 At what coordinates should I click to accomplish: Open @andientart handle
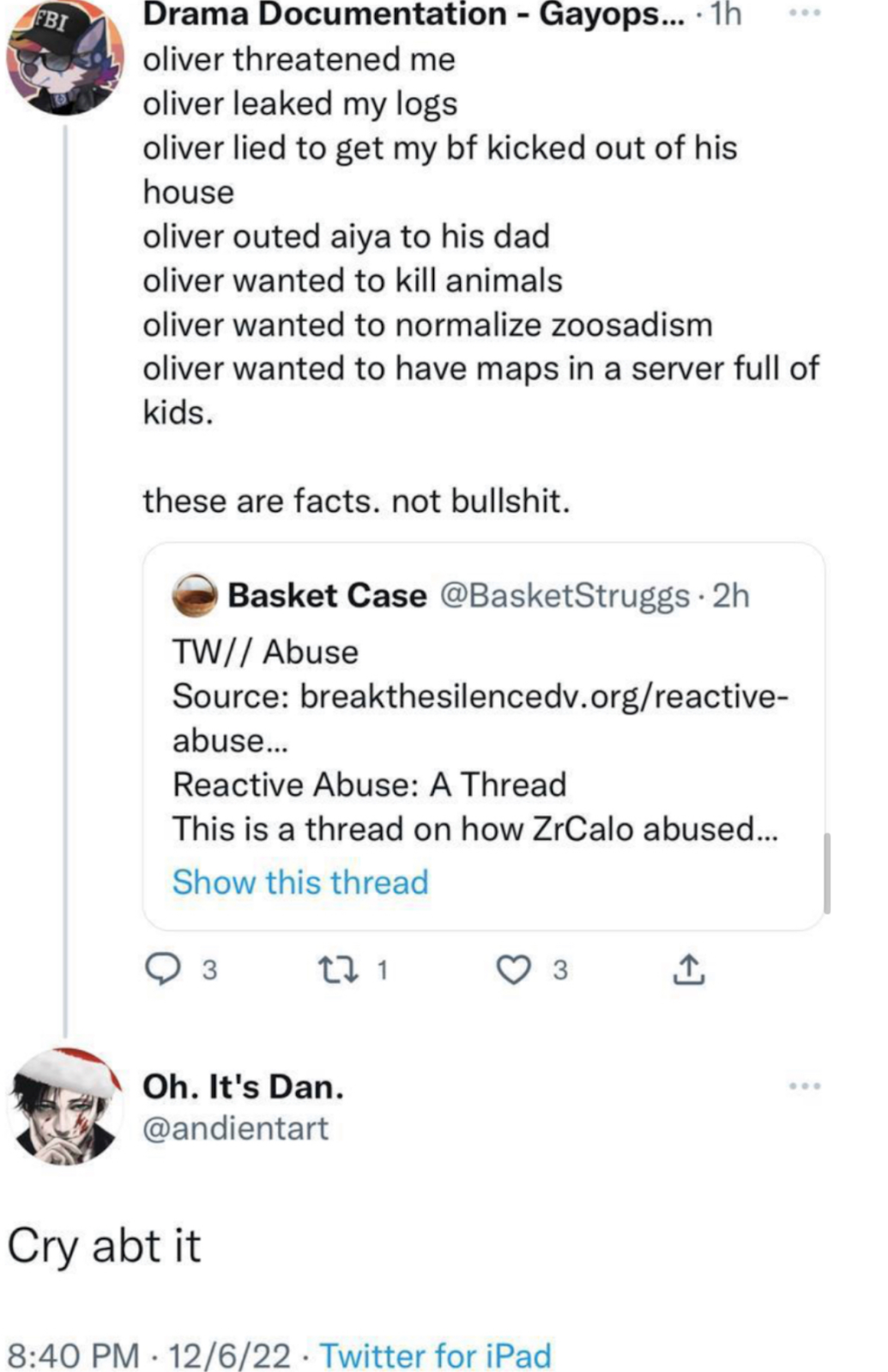click(235, 1128)
